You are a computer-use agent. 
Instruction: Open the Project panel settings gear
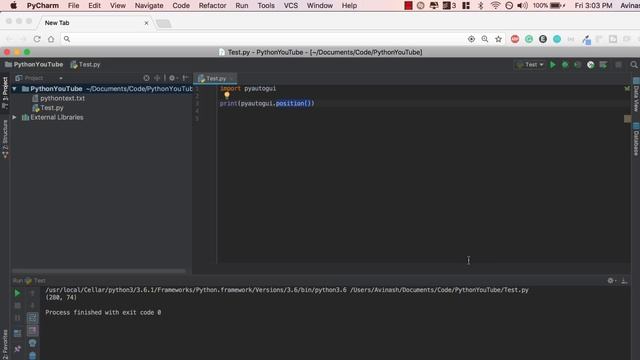172,78
